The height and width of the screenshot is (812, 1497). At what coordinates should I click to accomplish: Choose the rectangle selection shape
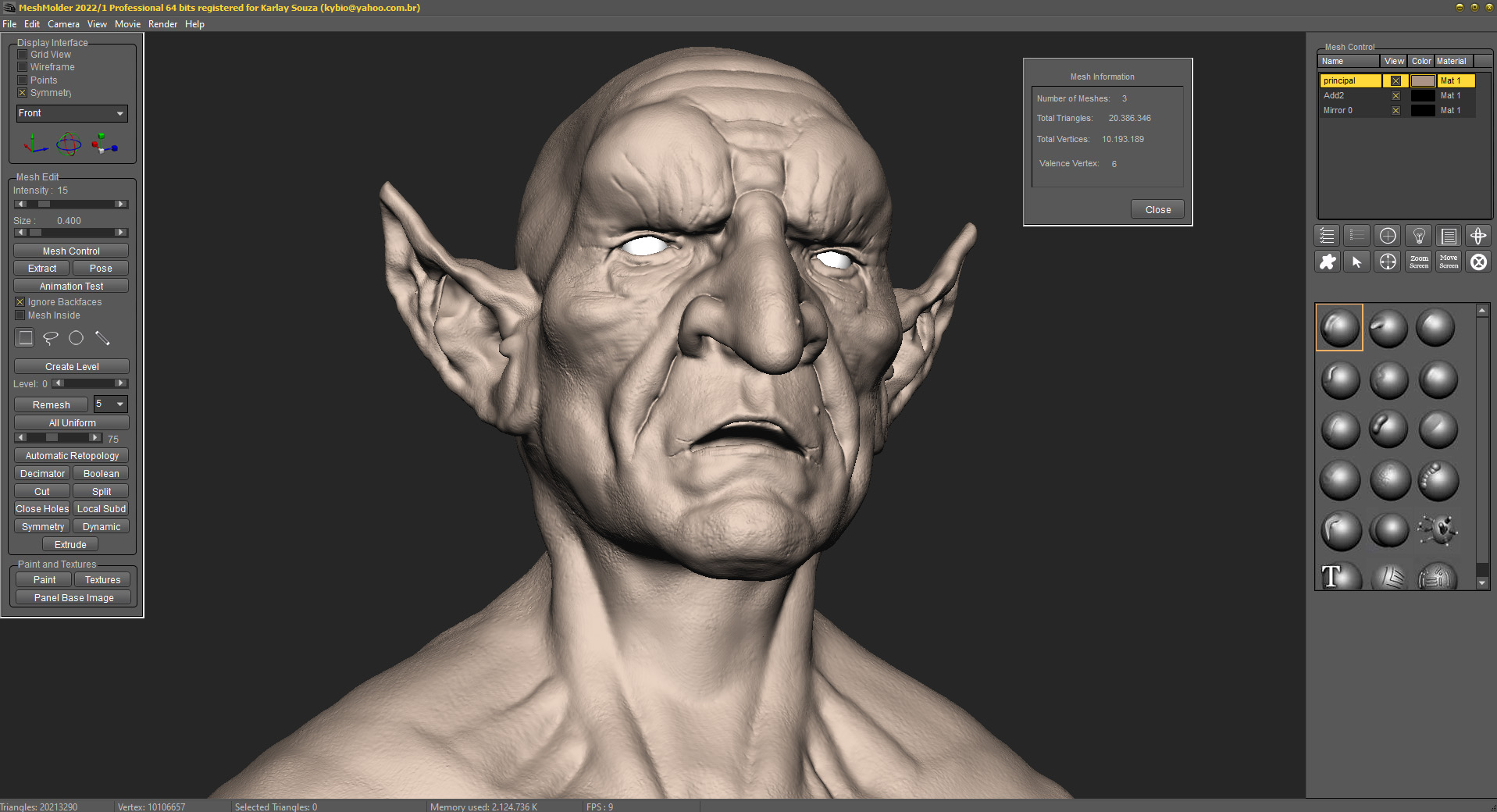(x=26, y=337)
